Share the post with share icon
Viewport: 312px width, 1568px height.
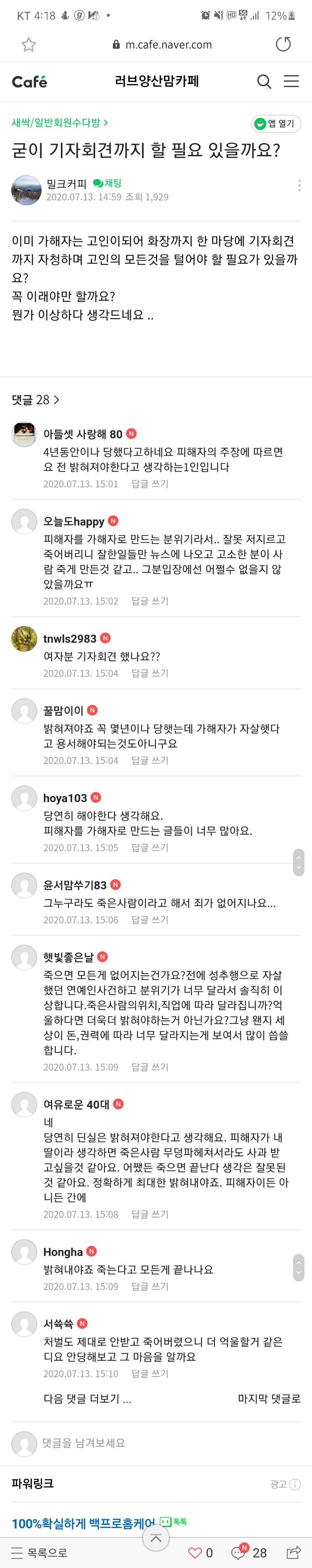pos(293,1552)
